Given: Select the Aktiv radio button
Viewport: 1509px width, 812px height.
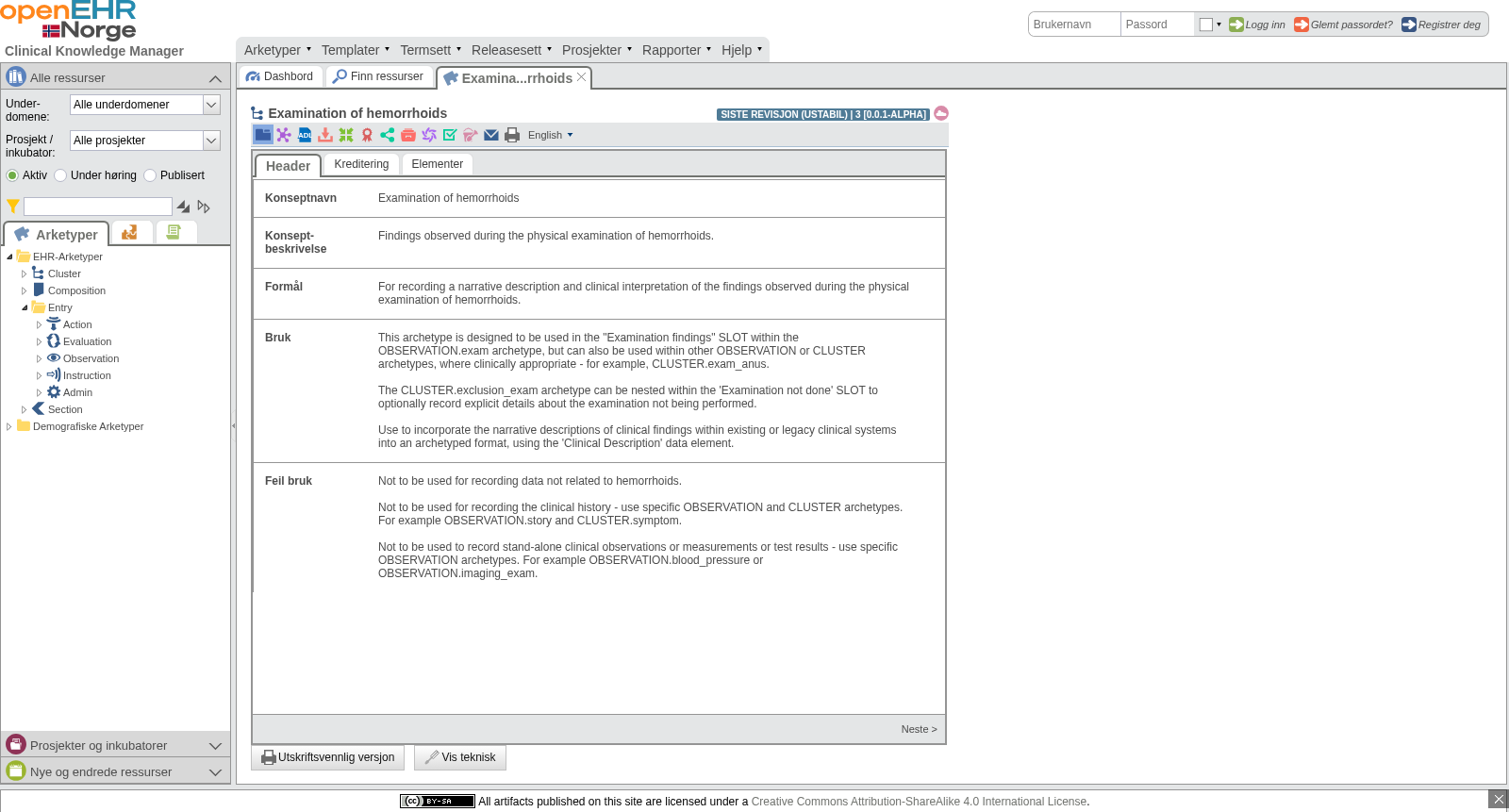Looking at the screenshot, I should (x=12, y=175).
